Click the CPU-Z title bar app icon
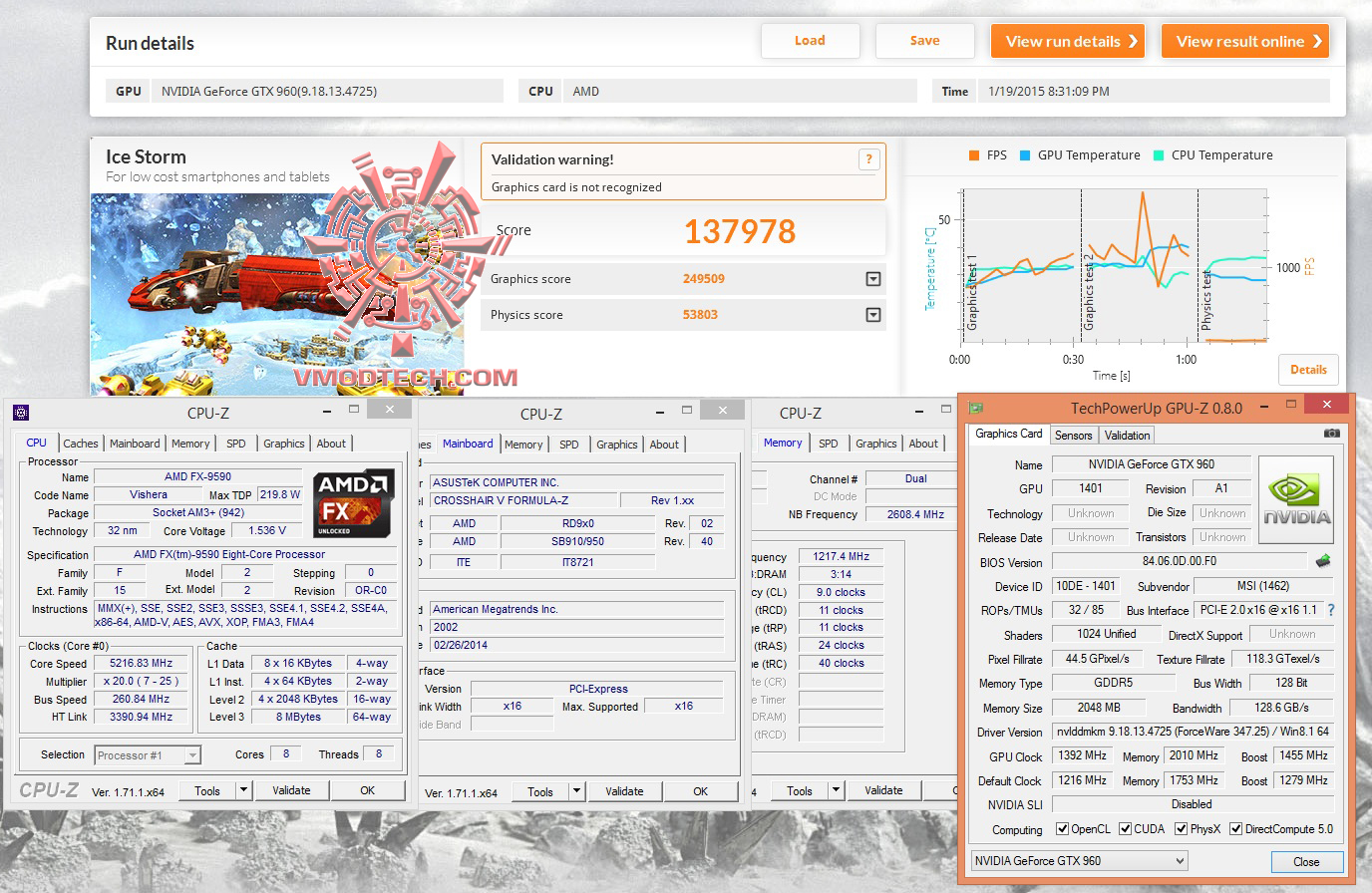The width and height of the screenshot is (1372, 893). 21,412
